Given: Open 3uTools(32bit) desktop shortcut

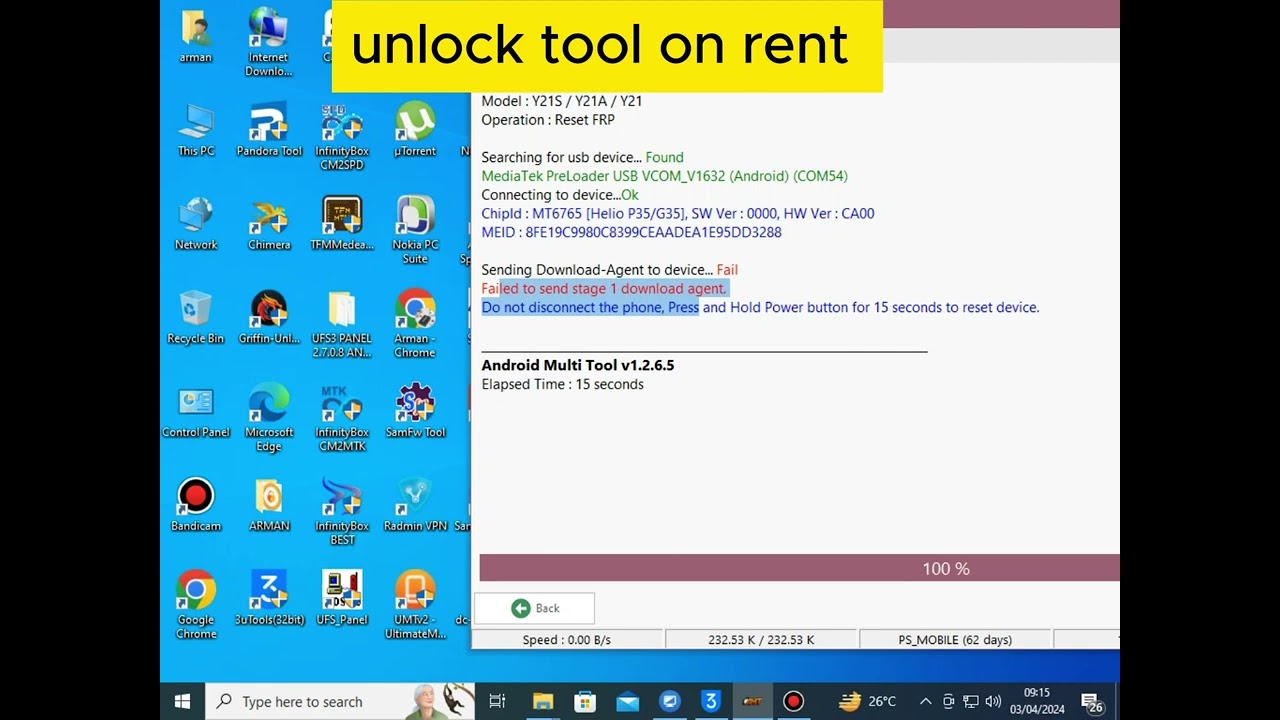Looking at the screenshot, I should [269, 598].
